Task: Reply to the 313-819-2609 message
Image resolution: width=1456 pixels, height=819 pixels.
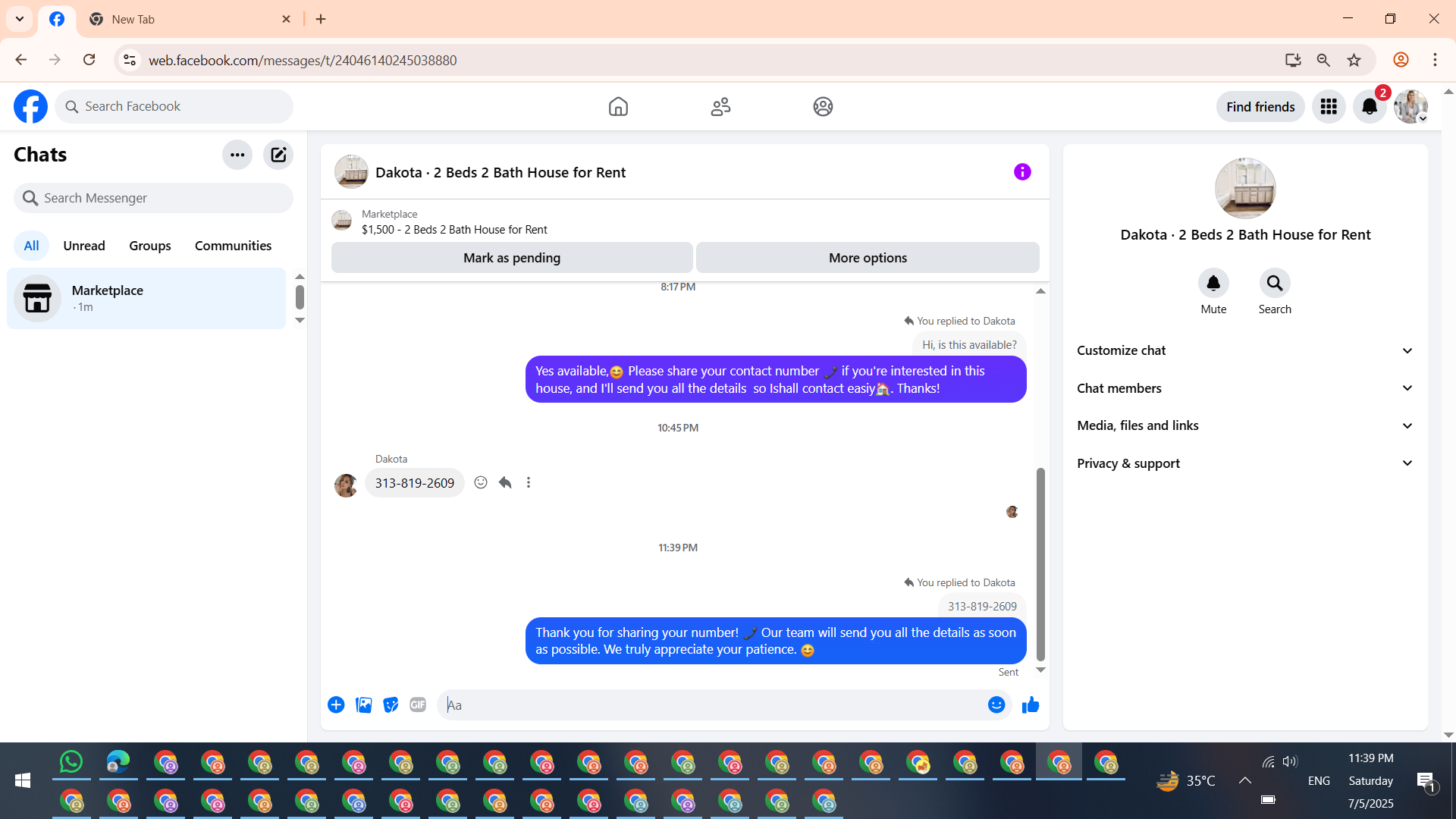Action: point(505,482)
